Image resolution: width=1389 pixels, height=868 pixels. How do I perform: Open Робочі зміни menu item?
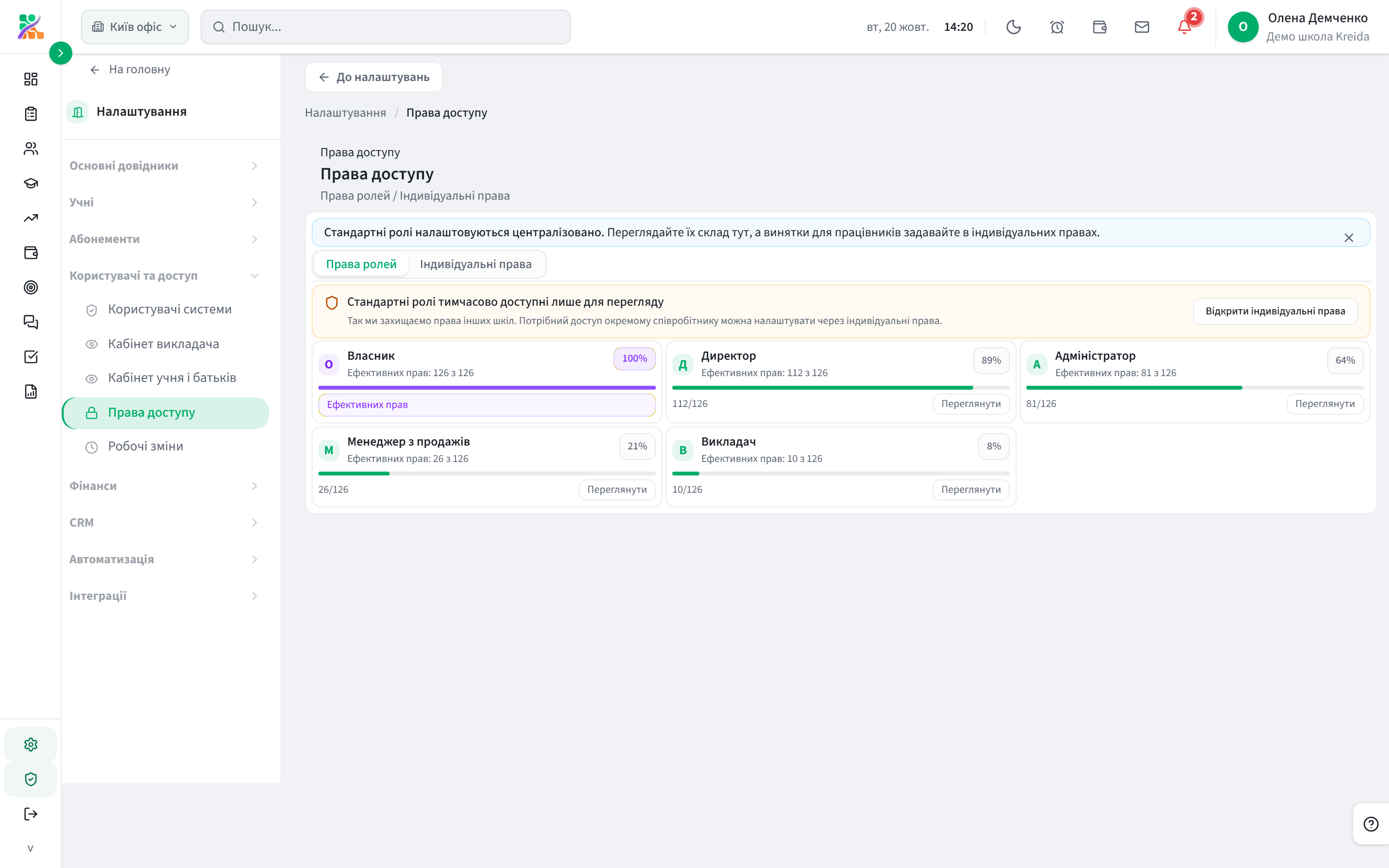[165, 447]
